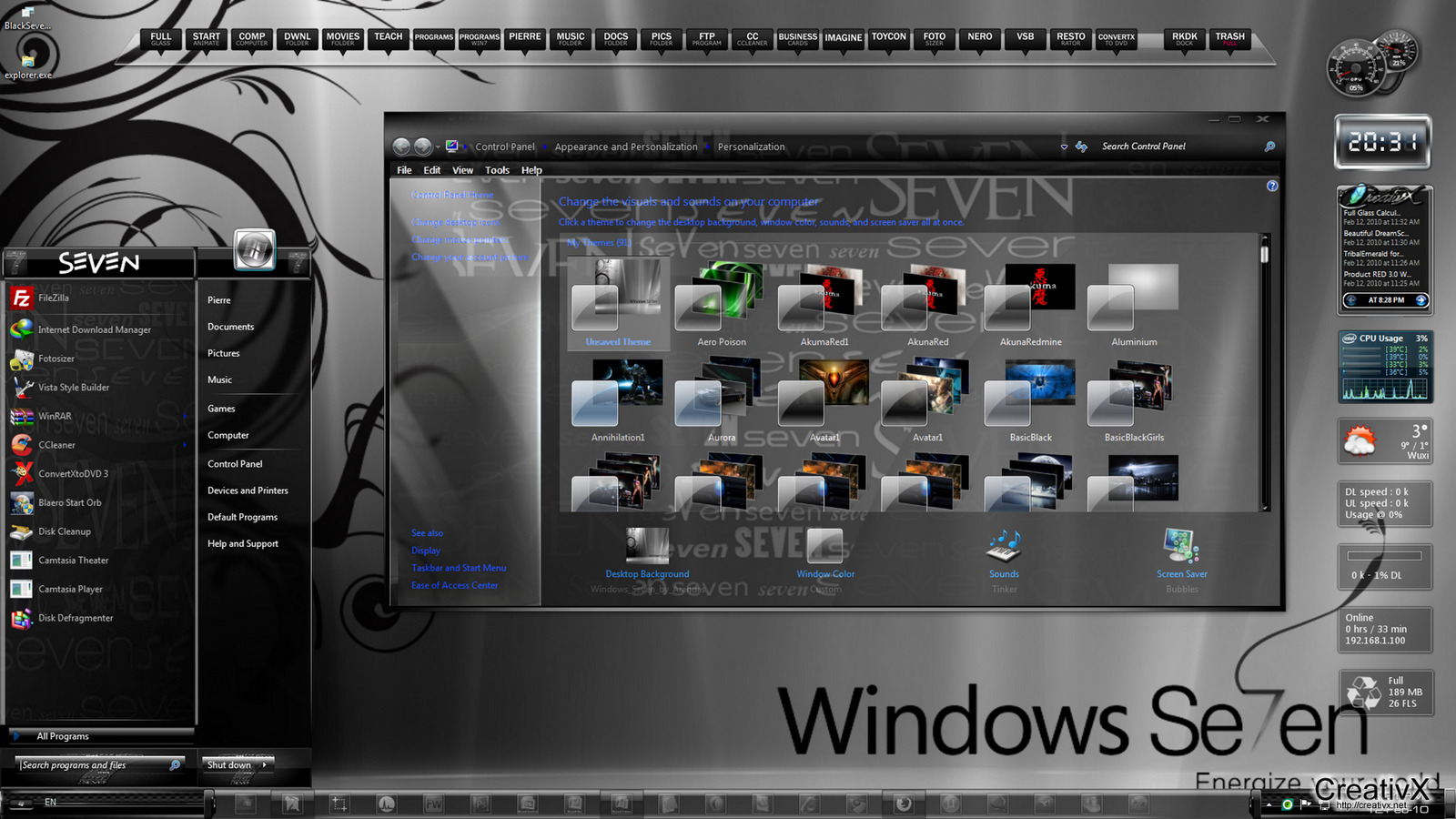Click the blue help icon in Personalization
The image size is (1456, 819).
click(x=1272, y=186)
